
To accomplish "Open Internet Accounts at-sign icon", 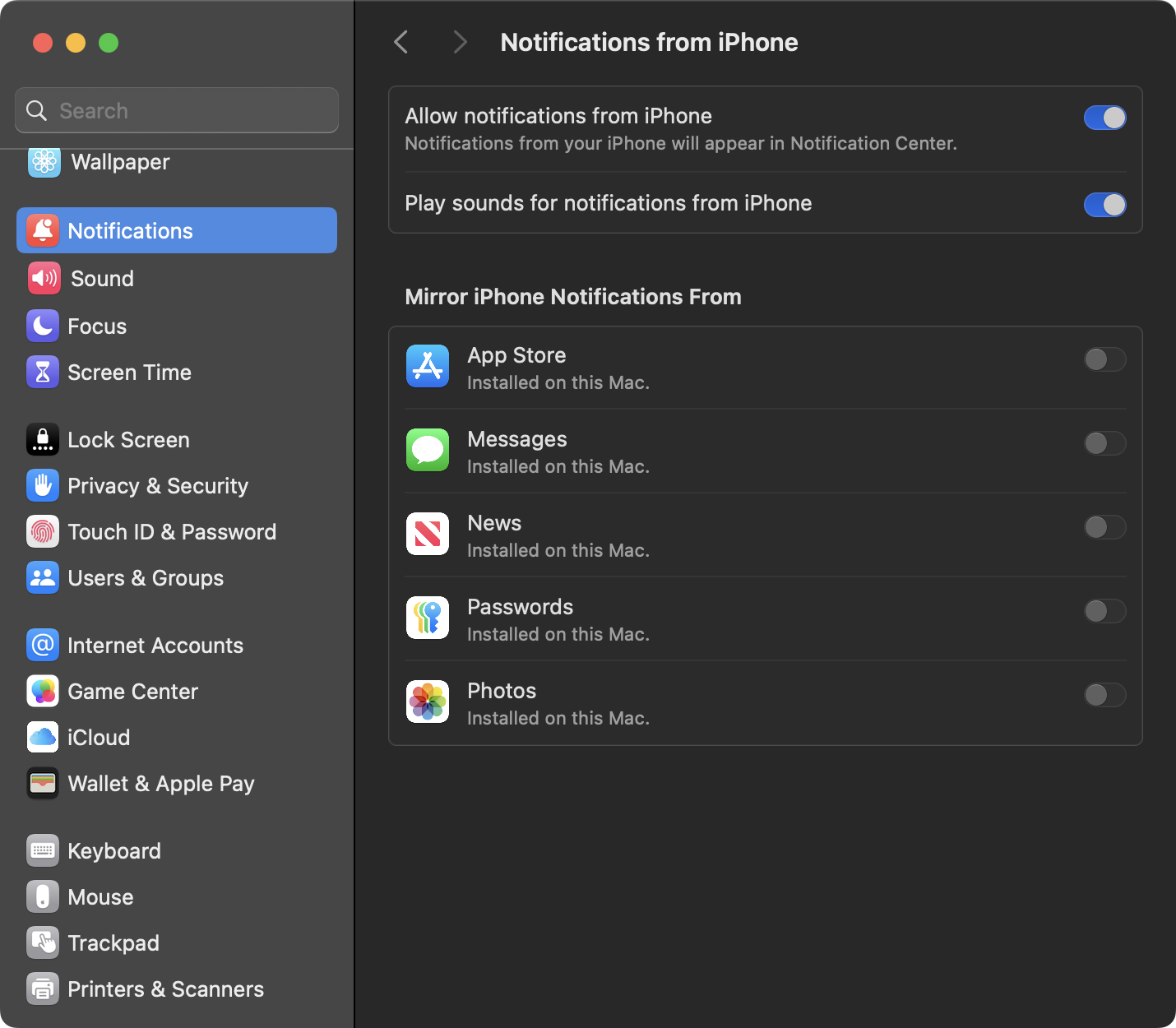I will 43,645.
